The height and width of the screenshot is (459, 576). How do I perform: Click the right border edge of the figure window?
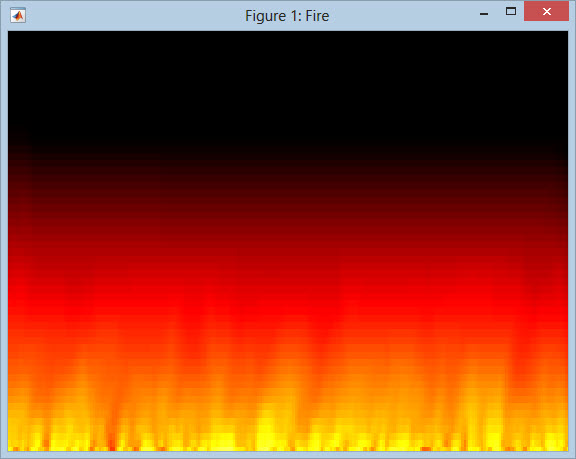[572, 239]
